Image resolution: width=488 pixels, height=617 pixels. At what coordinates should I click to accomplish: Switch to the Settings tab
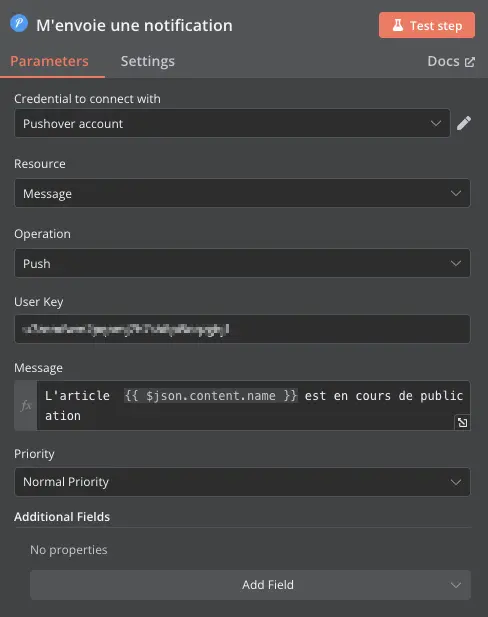tap(148, 61)
